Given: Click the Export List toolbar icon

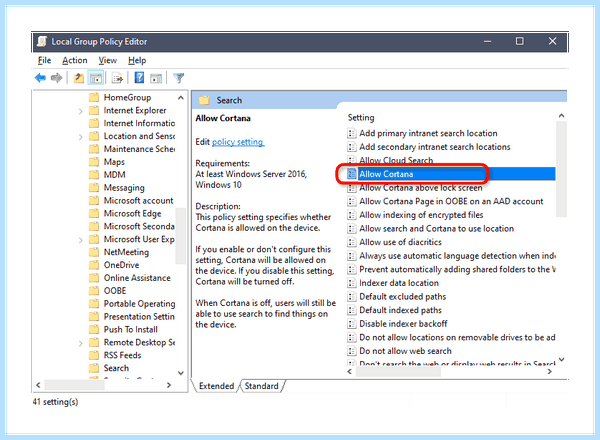Looking at the screenshot, I should [117, 78].
